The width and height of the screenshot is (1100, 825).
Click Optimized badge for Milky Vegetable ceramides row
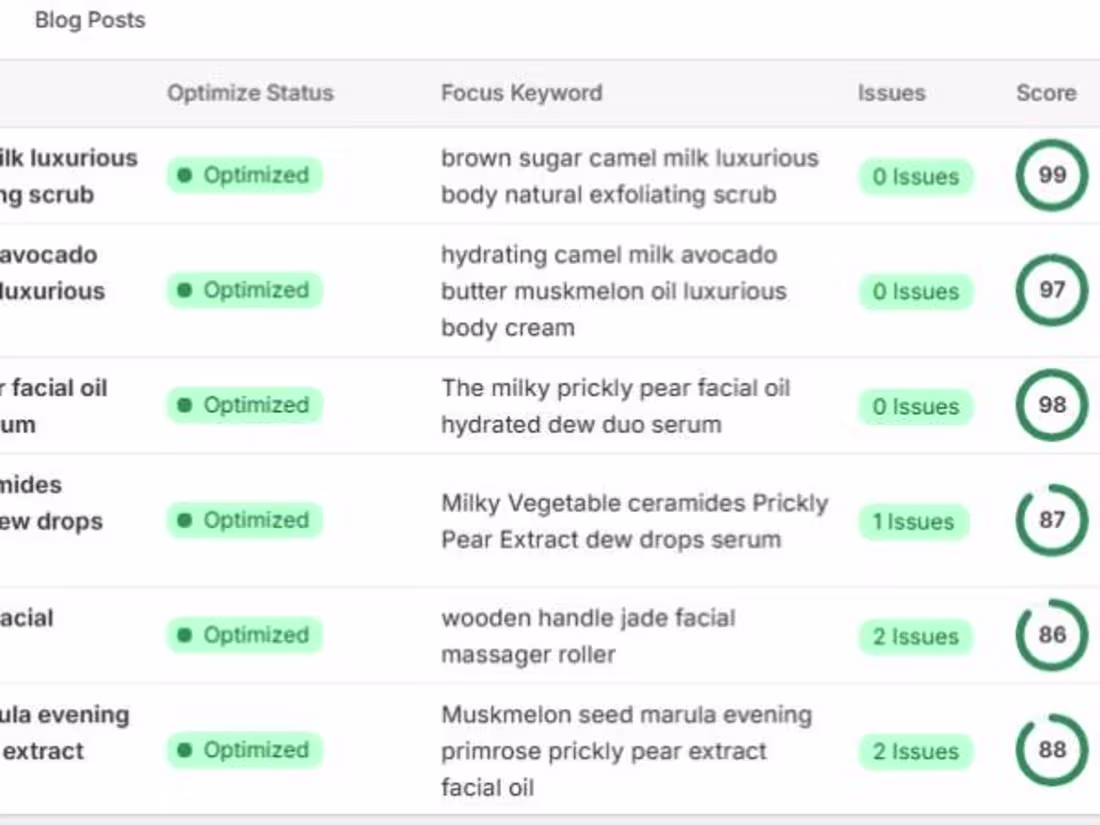244,521
